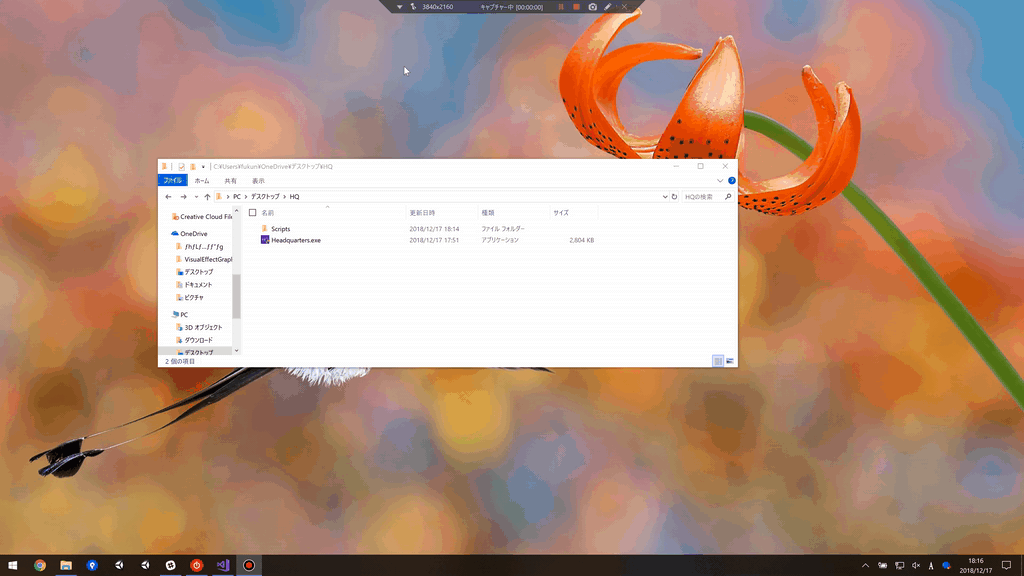Viewport: 1024px width, 576px height.
Task: Sort by the 種類 column header
Action: click(x=488, y=213)
